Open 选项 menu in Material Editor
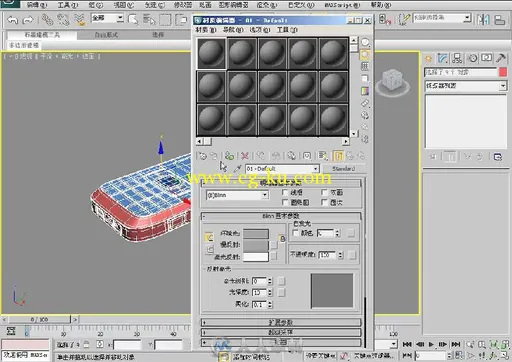 click(260, 30)
